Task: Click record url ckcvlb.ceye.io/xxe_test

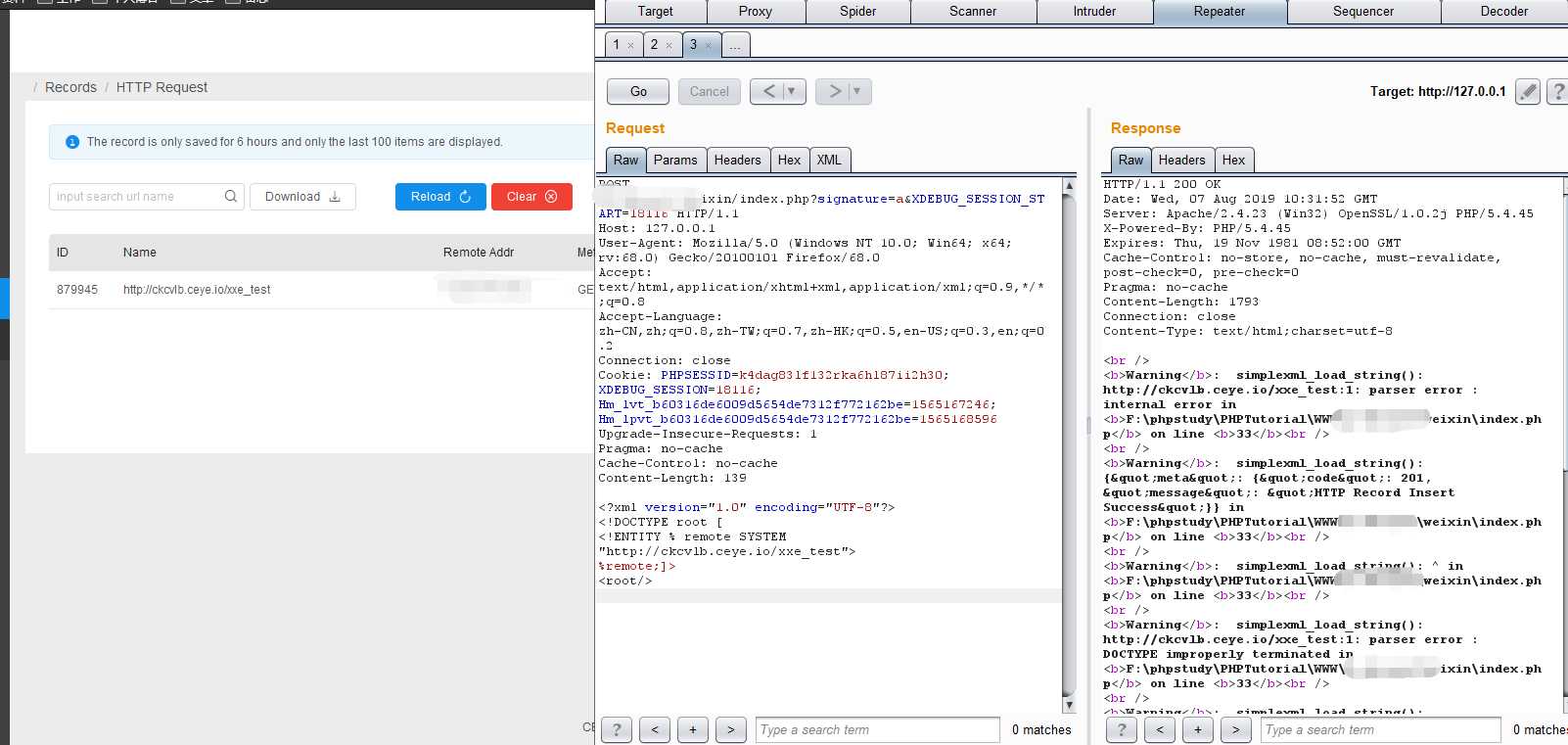Action: (197, 290)
